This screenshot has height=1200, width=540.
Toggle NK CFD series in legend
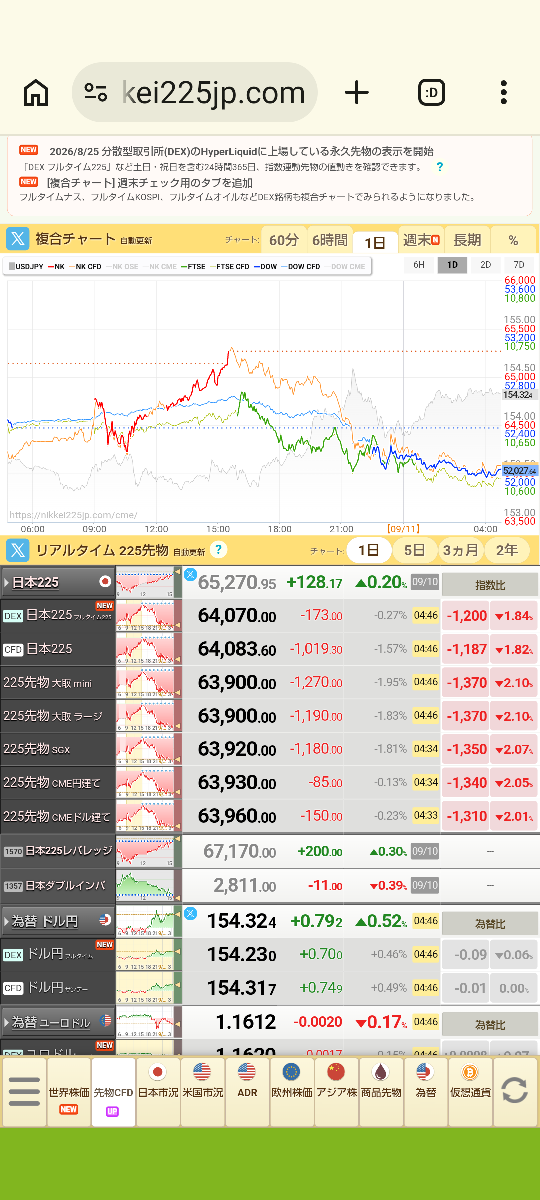pyautogui.click(x=86, y=267)
